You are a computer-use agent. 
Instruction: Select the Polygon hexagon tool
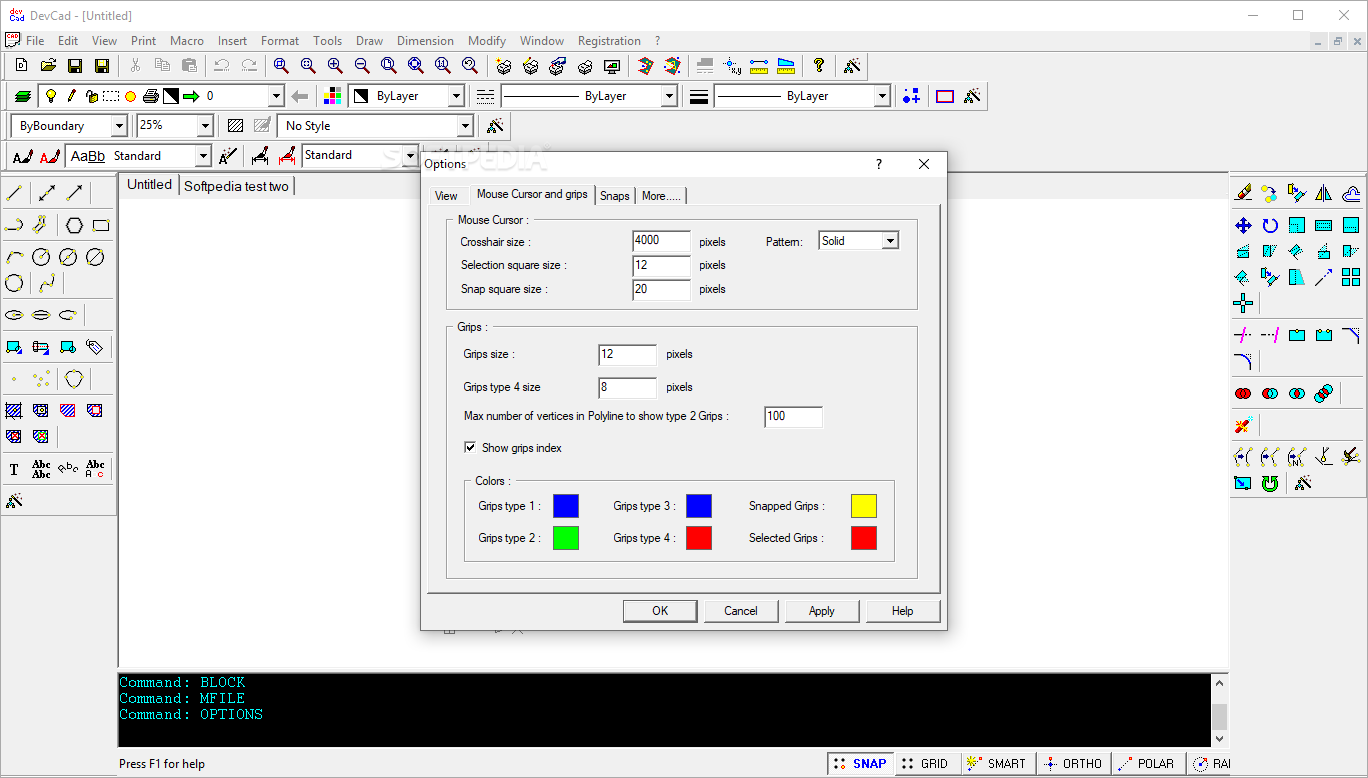74,225
